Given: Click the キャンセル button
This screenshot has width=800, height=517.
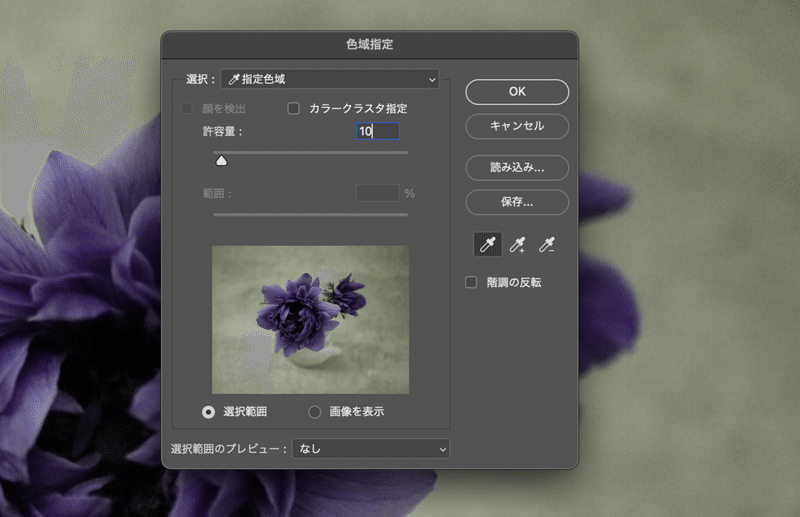Looking at the screenshot, I should click(517, 126).
